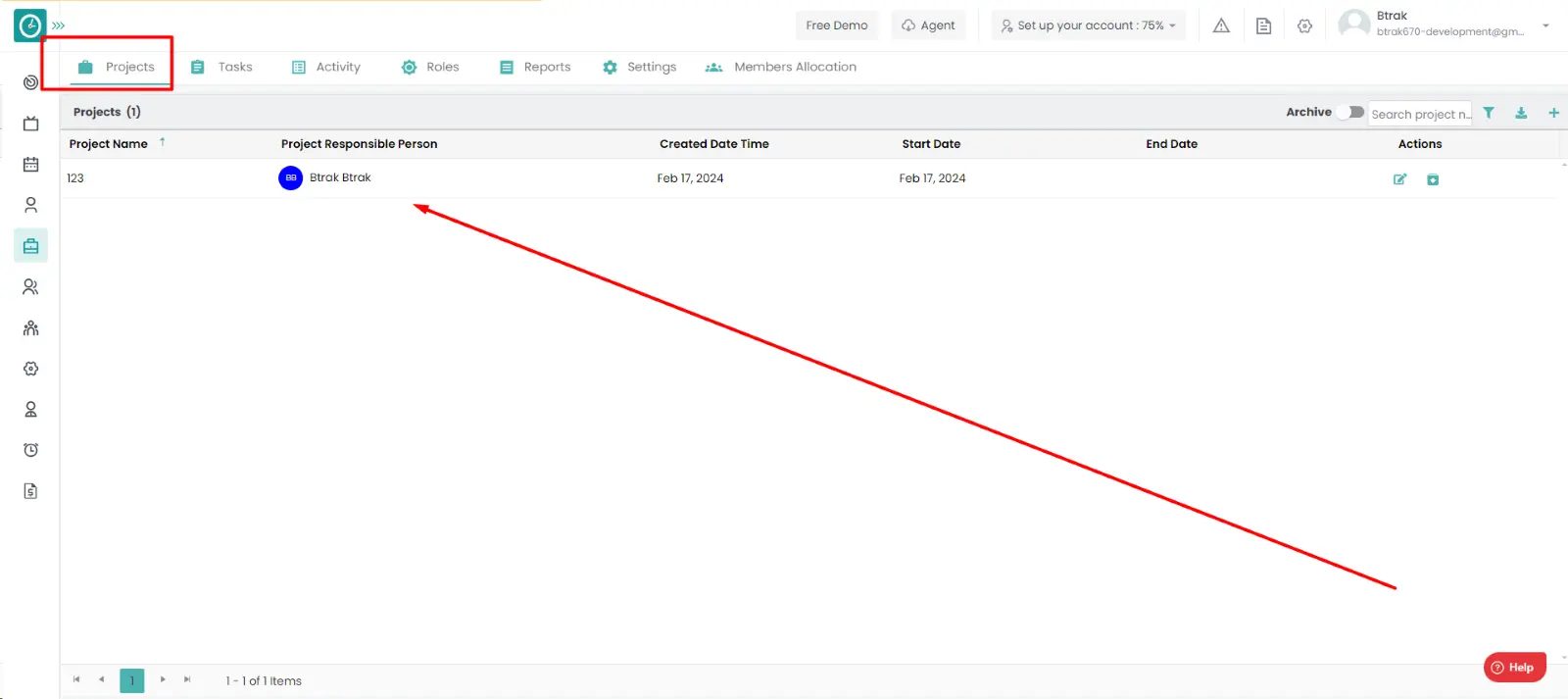Click the Free Demo button

(x=836, y=25)
